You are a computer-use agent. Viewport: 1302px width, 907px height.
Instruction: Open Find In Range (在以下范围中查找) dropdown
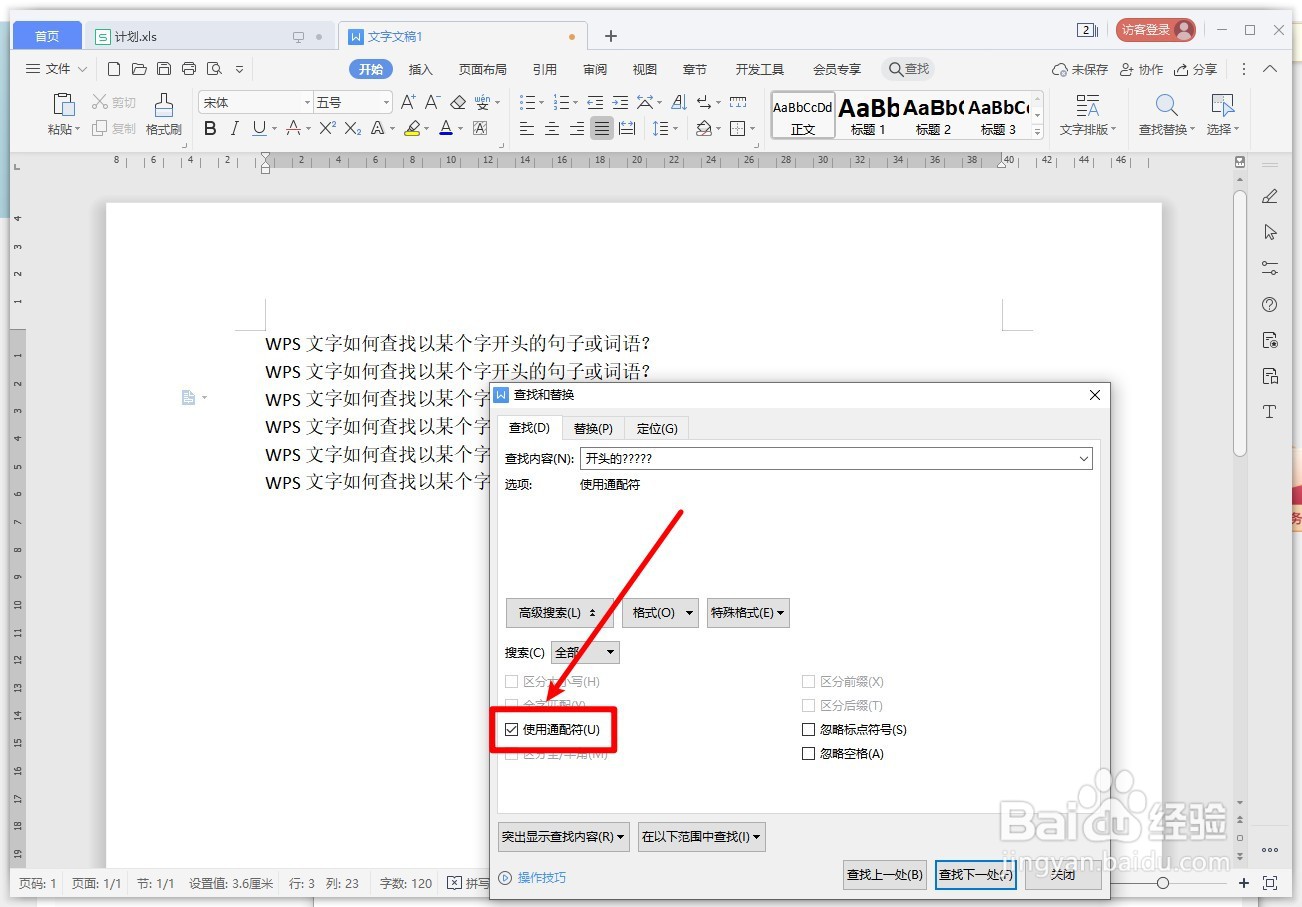[702, 837]
